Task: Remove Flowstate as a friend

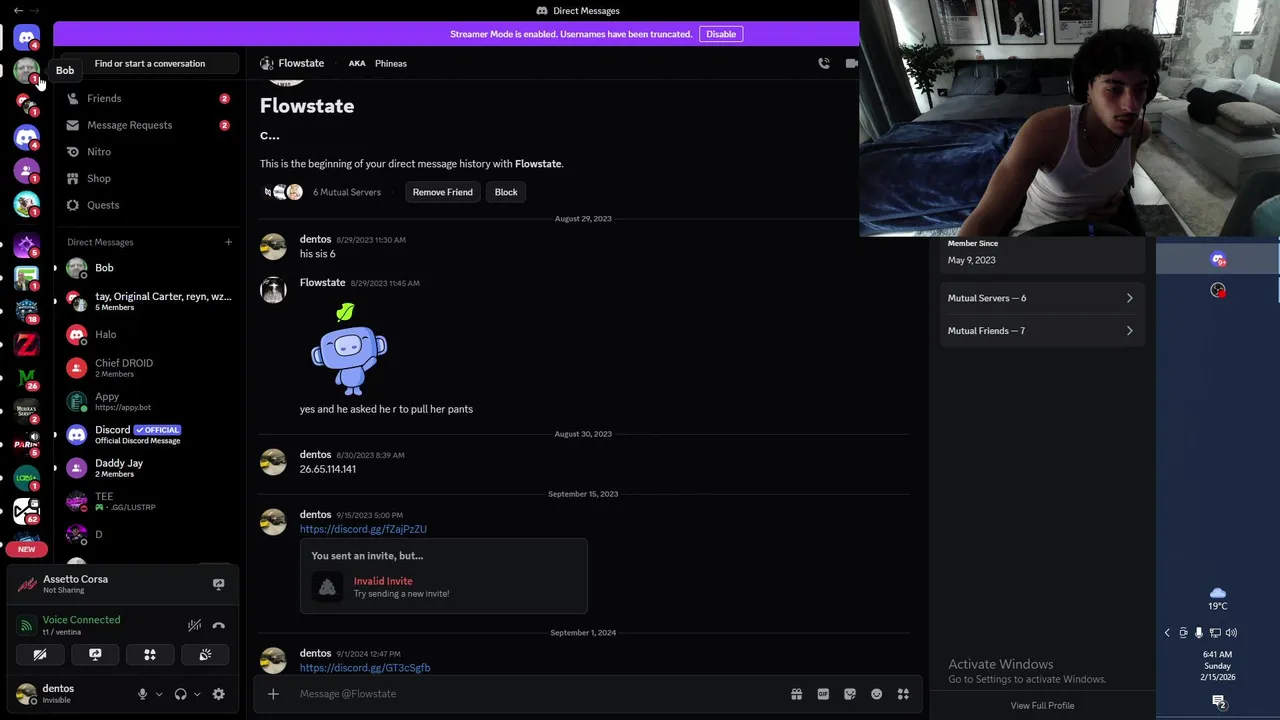Action: point(443,192)
